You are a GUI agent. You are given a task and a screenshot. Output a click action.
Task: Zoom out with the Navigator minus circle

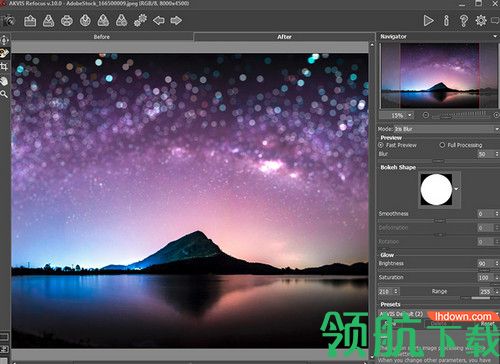click(x=426, y=115)
